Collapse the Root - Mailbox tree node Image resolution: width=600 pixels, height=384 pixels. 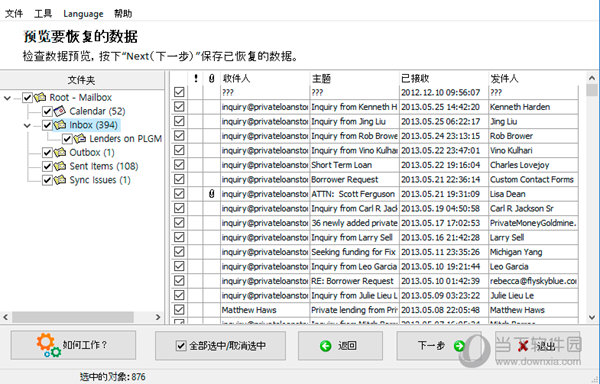tap(7, 98)
